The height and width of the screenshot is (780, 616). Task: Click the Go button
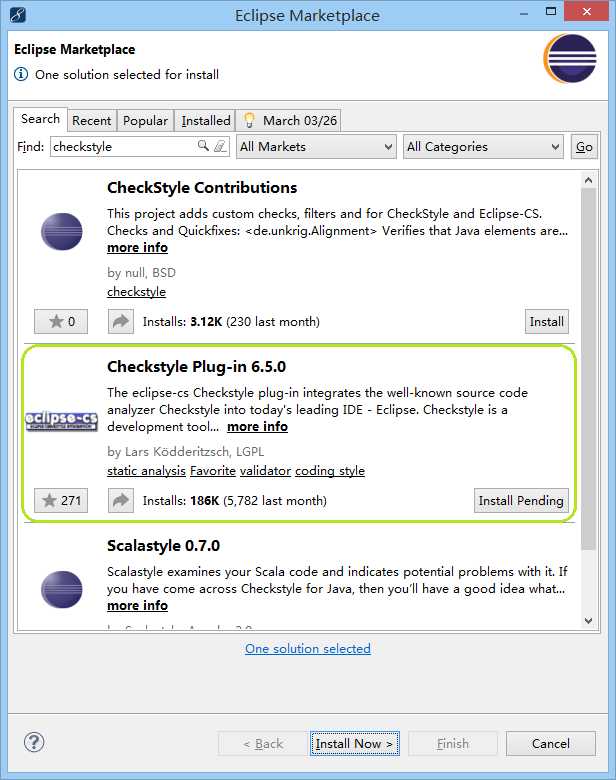[584, 147]
